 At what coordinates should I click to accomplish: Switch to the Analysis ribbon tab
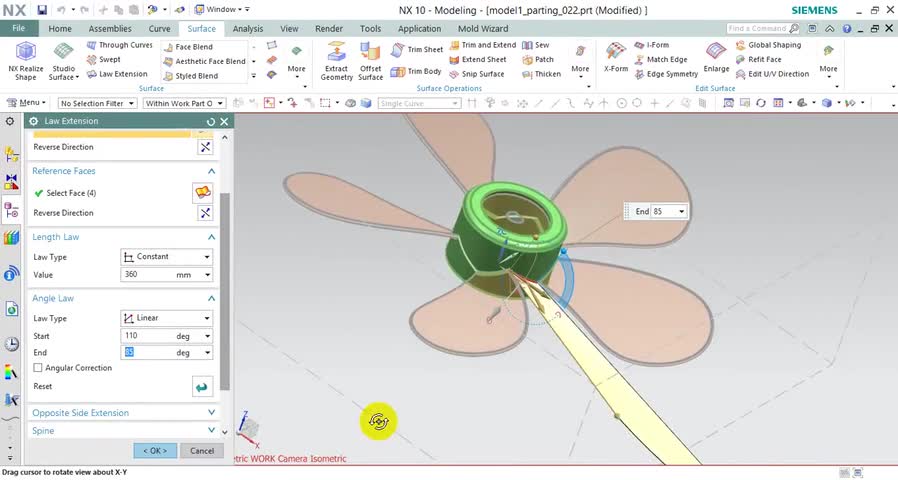coord(248,29)
